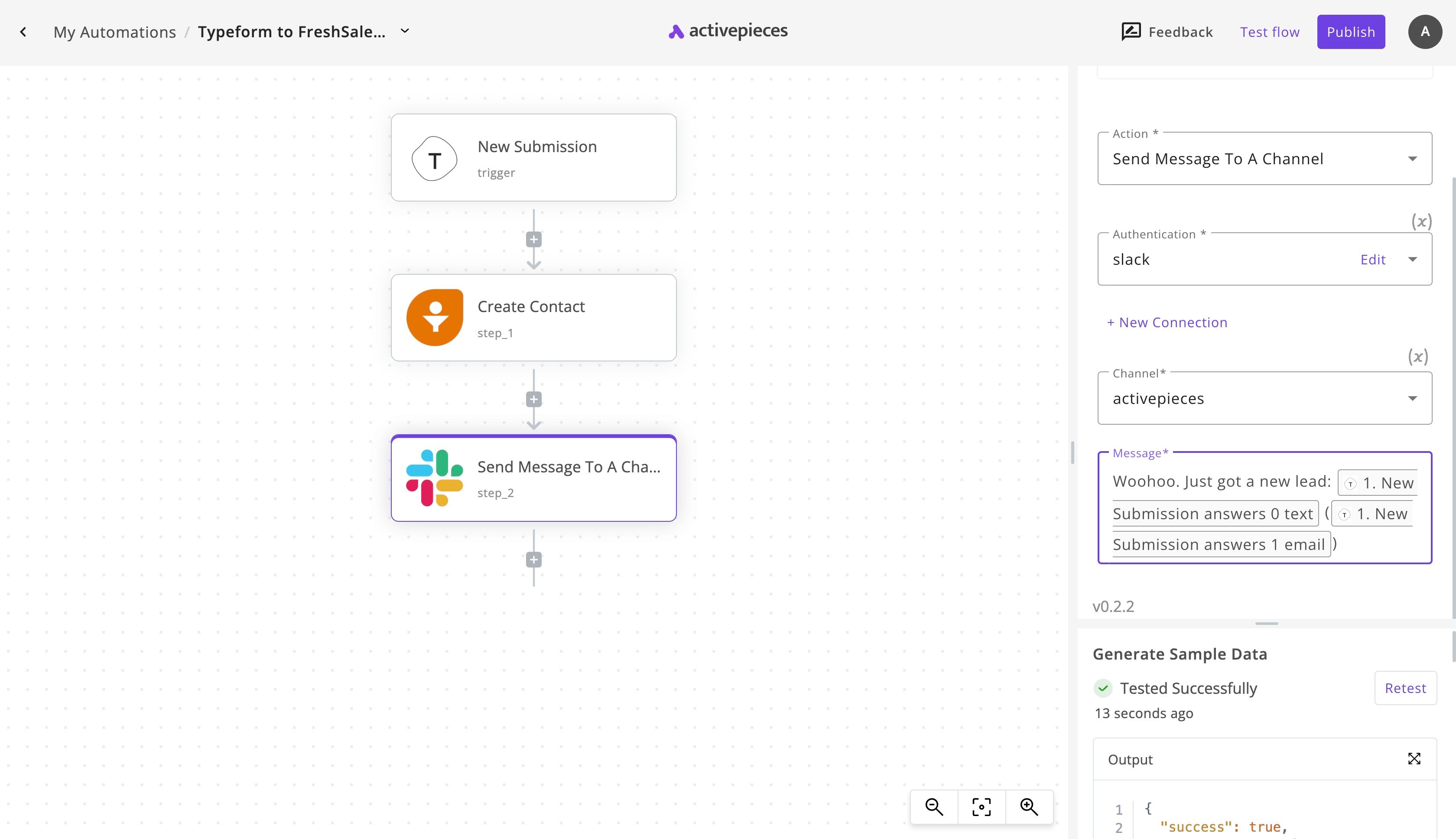Image resolution: width=1456 pixels, height=839 pixels.
Task: Open the user avatar menu
Action: point(1425,32)
